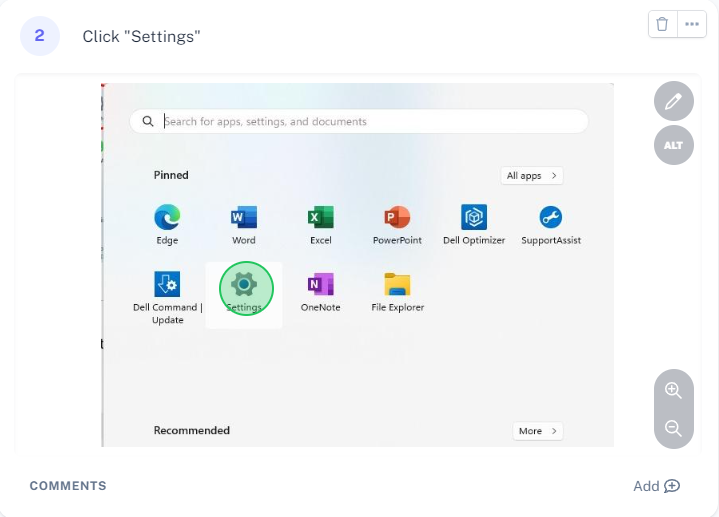Focus the Start menu search field
The image size is (719, 517).
[x=359, y=121]
